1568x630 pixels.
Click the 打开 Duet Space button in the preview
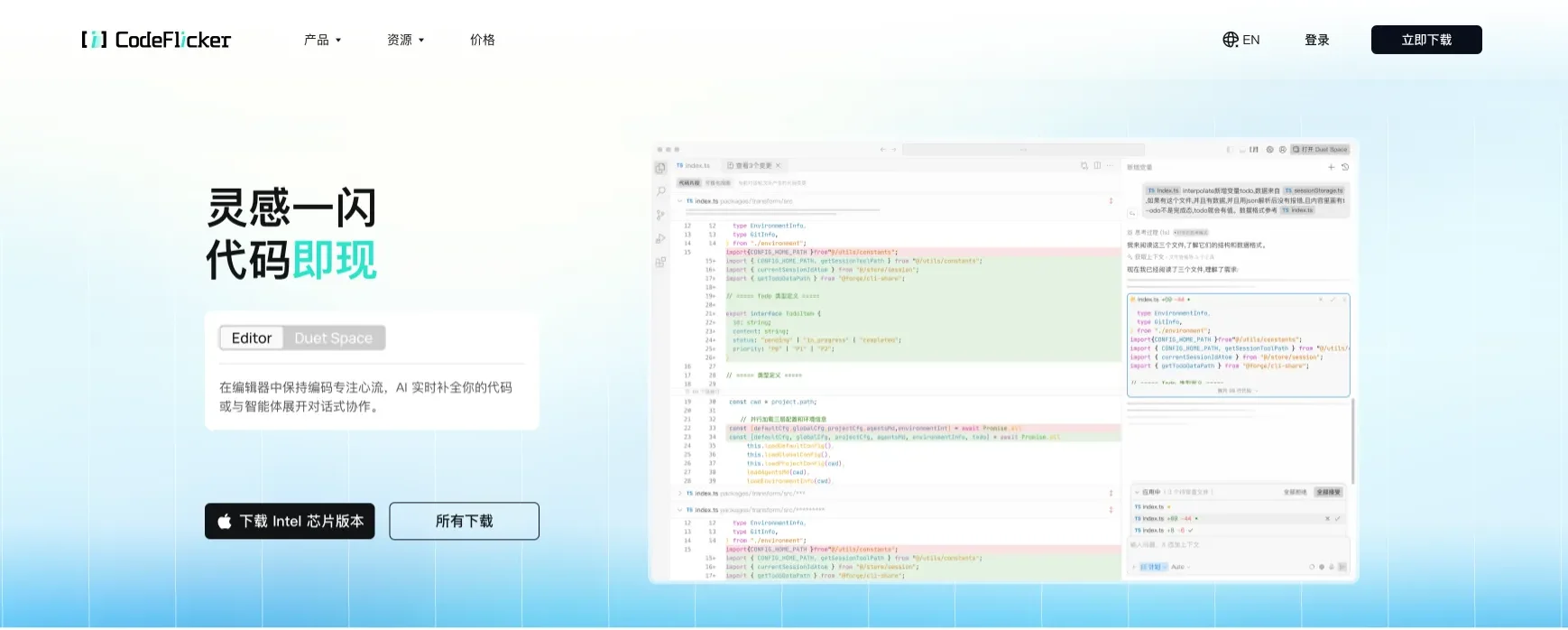[x=1320, y=150]
